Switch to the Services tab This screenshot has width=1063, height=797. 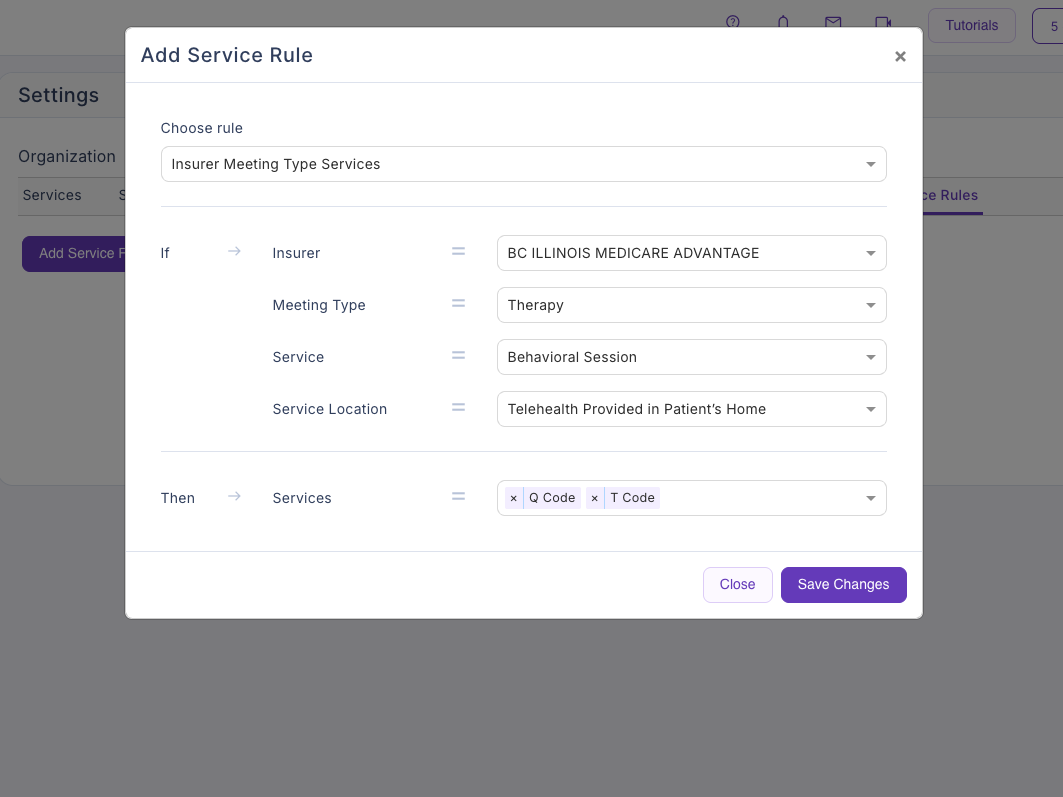point(52,195)
